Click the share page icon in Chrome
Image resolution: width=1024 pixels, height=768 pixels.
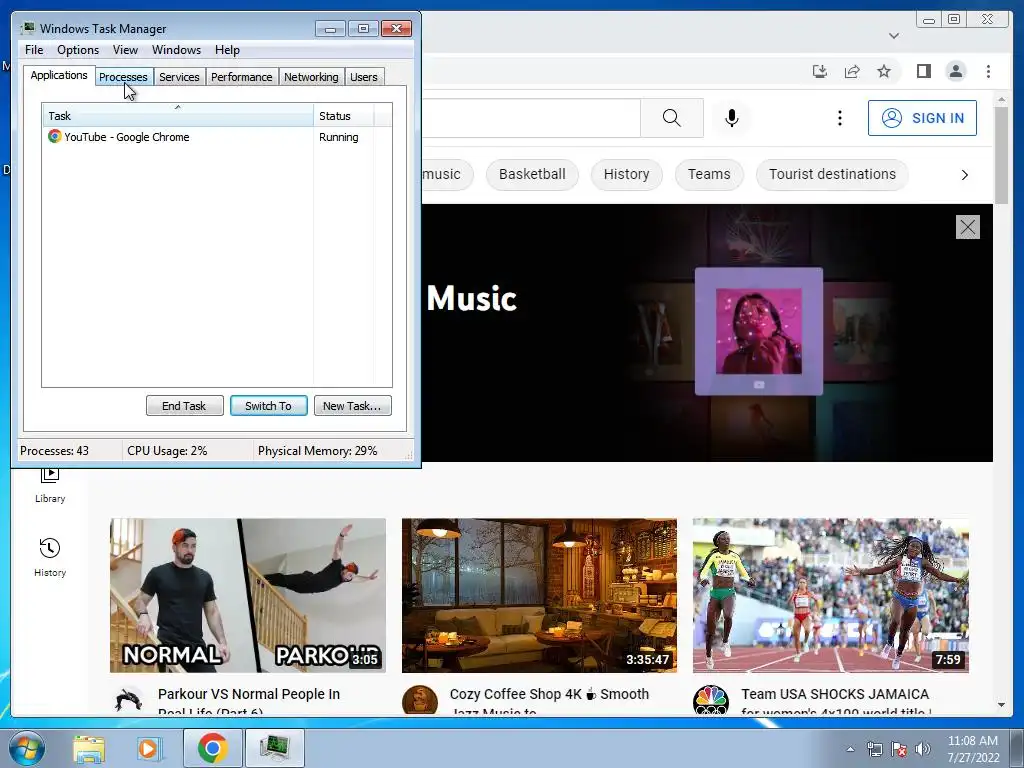pyautogui.click(x=852, y=71)
